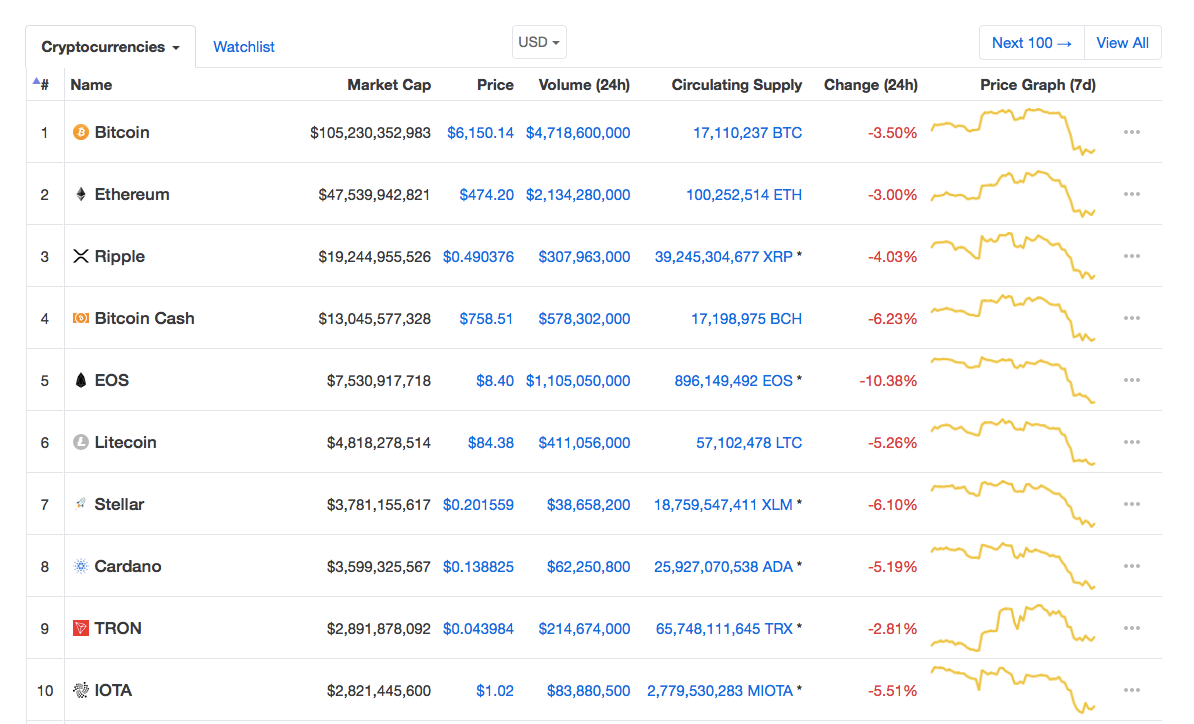The image size is (1194, 724).
Task: Sort table by Volume (24h) header
Action: (584, 85)
